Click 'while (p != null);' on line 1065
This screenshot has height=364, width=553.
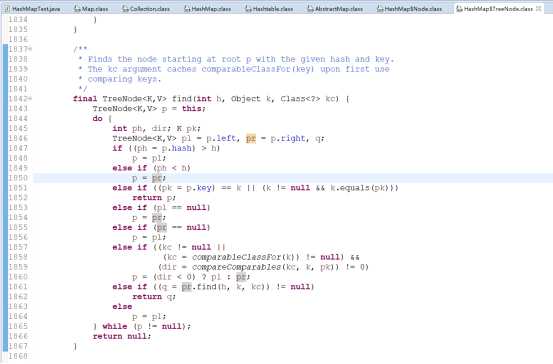pyautogui.click(x=146, y=327)
